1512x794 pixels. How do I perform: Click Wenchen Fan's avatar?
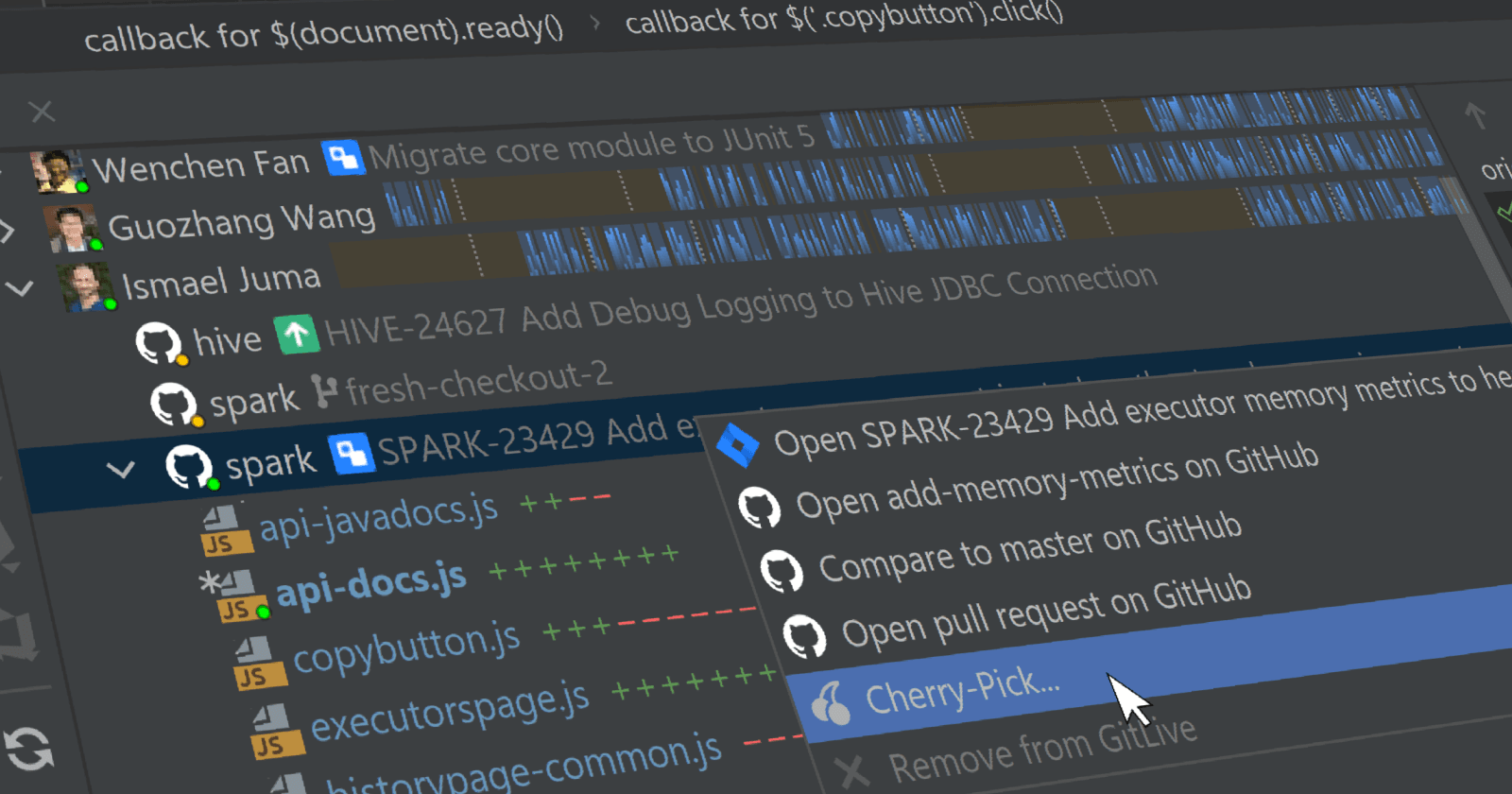pos(58,172)
